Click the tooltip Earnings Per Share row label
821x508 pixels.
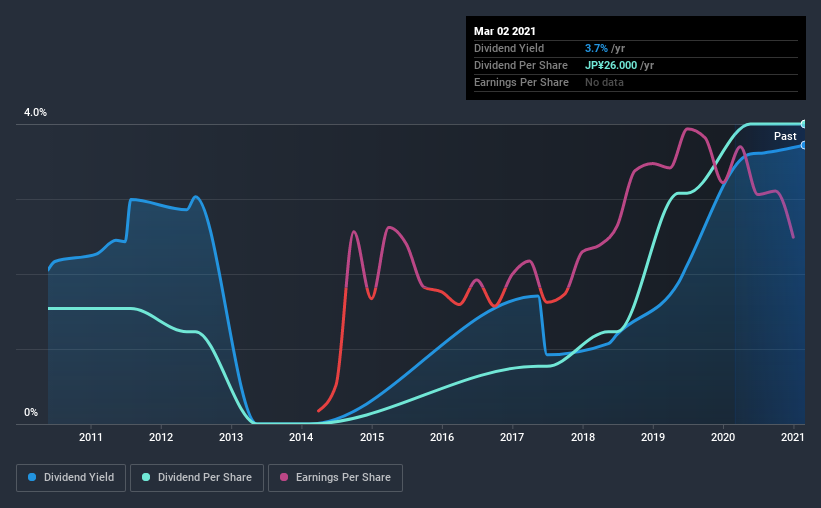(x=521, y=82)
